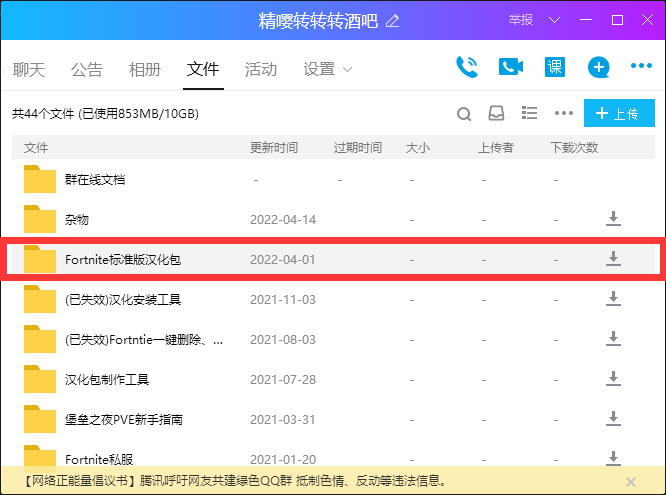Click the 2022-04-14 update date

(283, 220)
